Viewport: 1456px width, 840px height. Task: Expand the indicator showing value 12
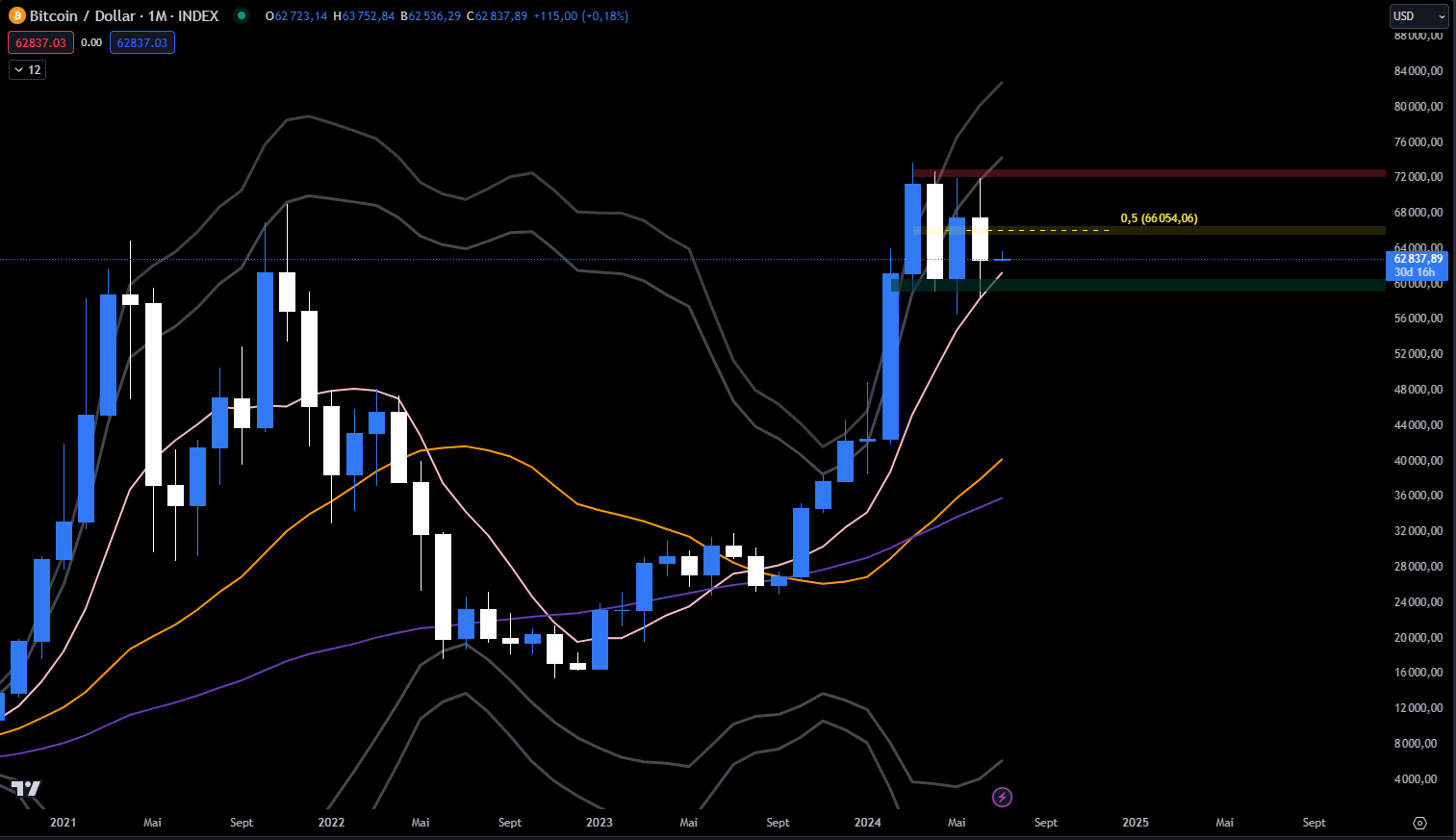[x=27, y=68]
